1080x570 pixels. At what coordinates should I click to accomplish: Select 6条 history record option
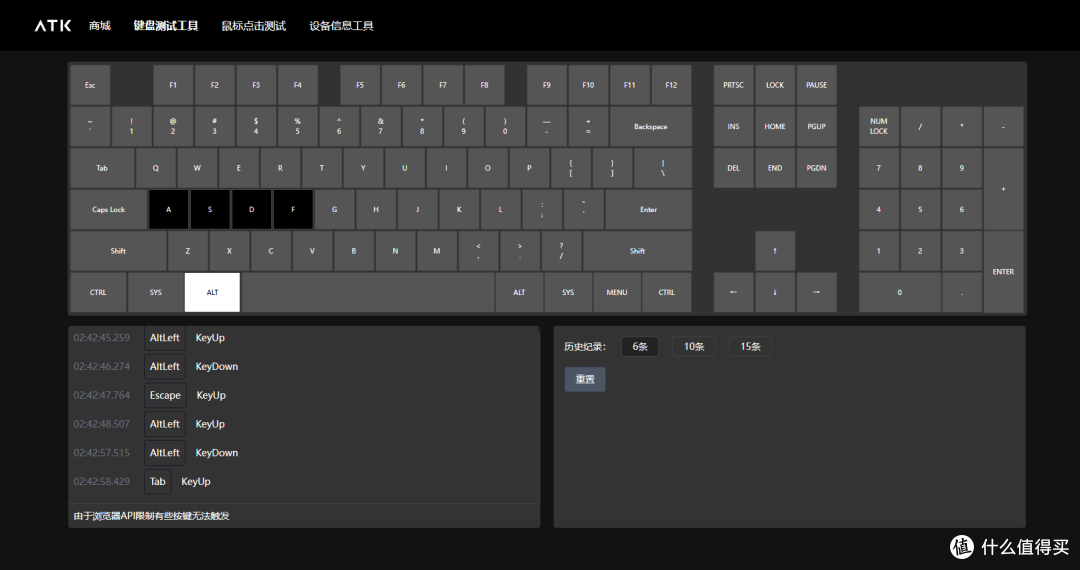tap(640, 346)
